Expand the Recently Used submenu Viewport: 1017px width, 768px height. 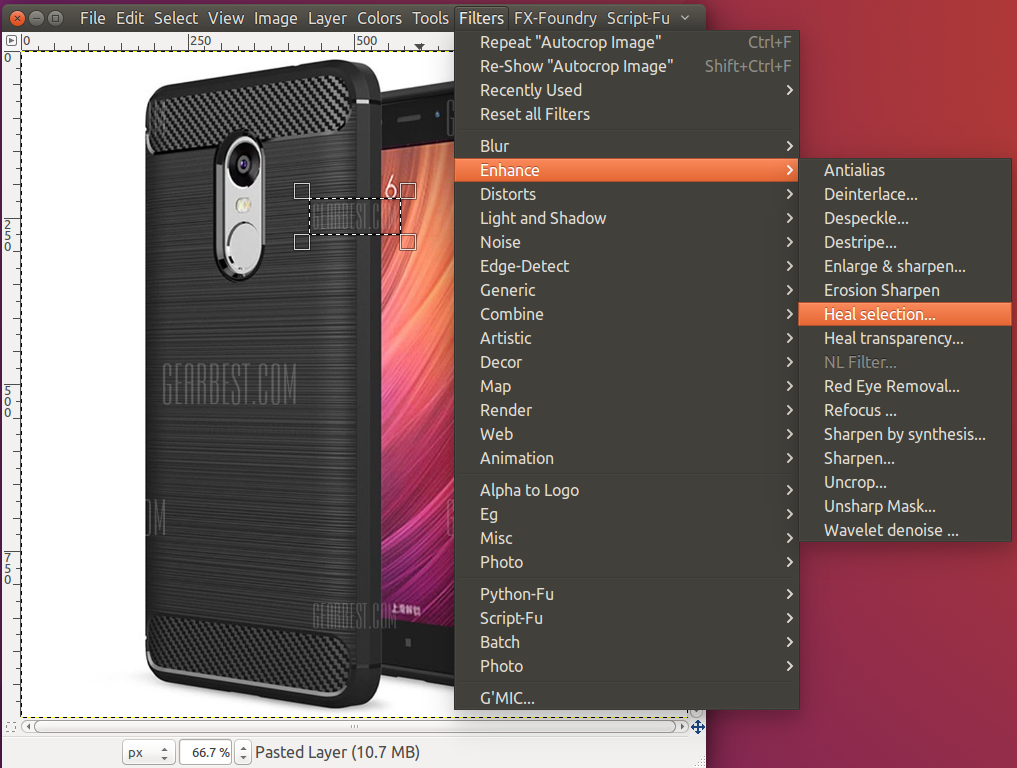[627, 90]
